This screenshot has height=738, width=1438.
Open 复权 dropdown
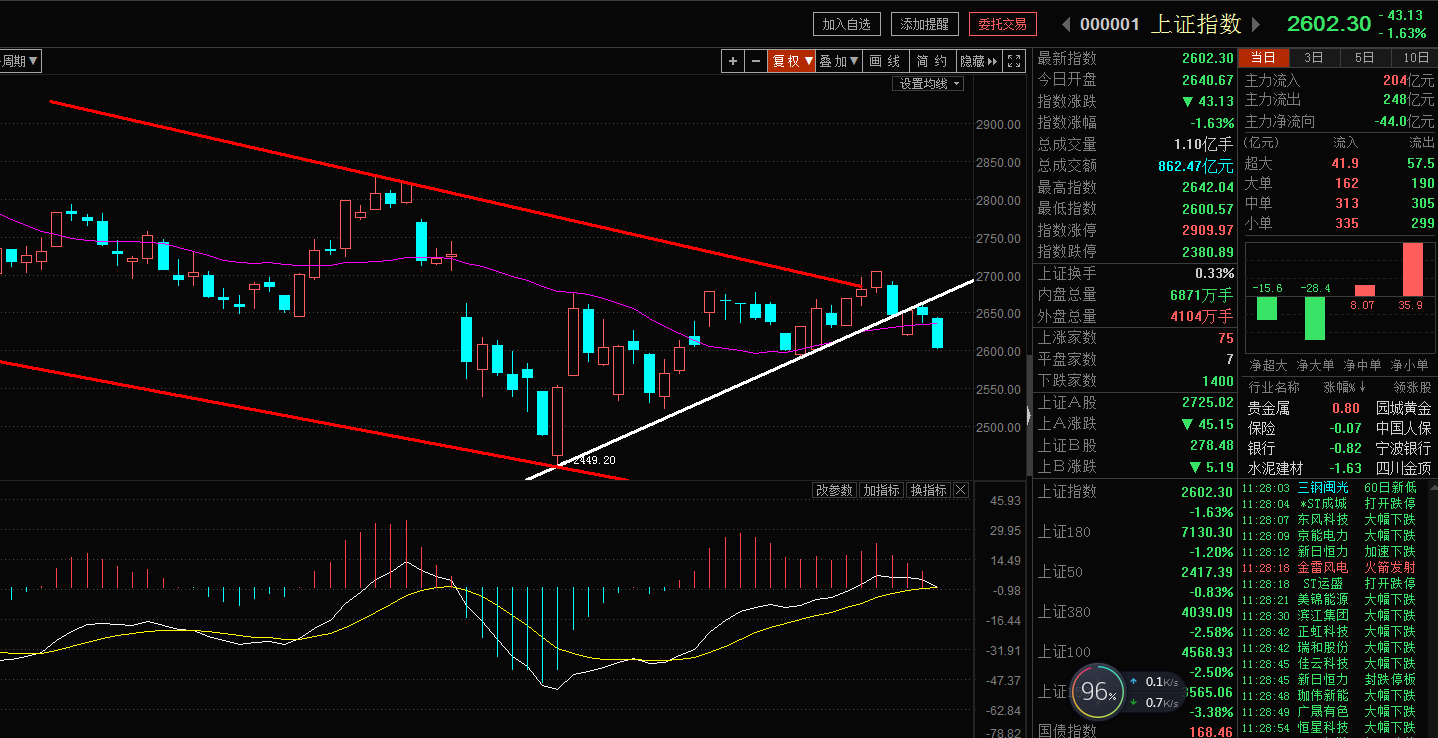[x=792, y=61]
